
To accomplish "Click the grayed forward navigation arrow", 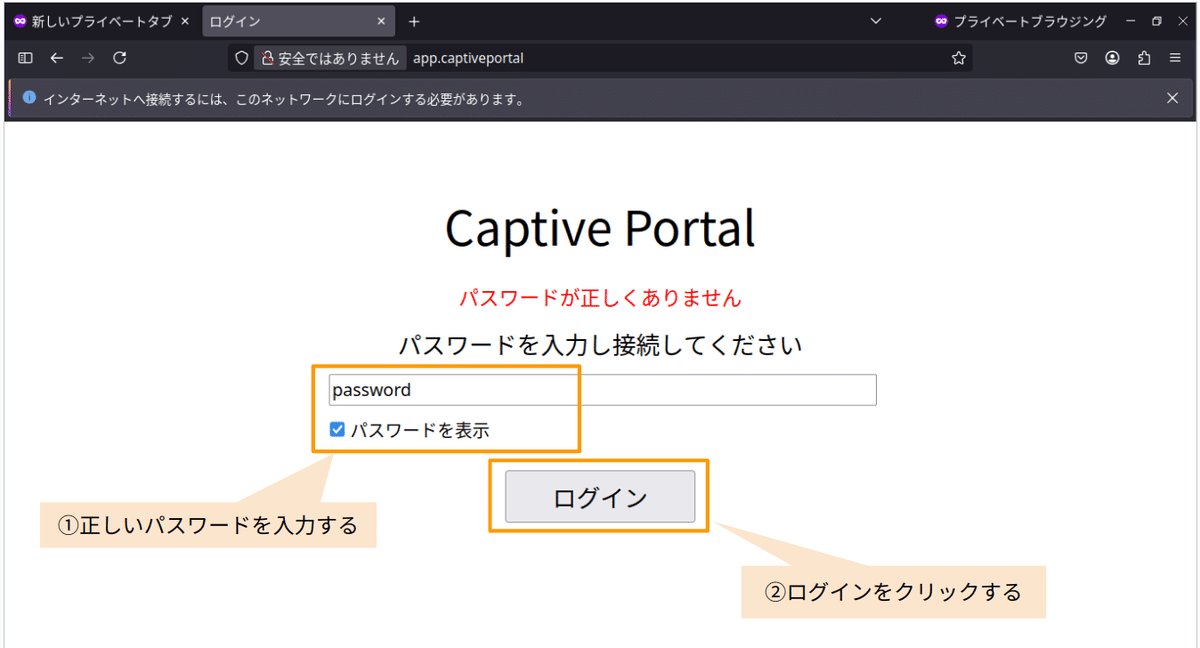I will 88,58.
